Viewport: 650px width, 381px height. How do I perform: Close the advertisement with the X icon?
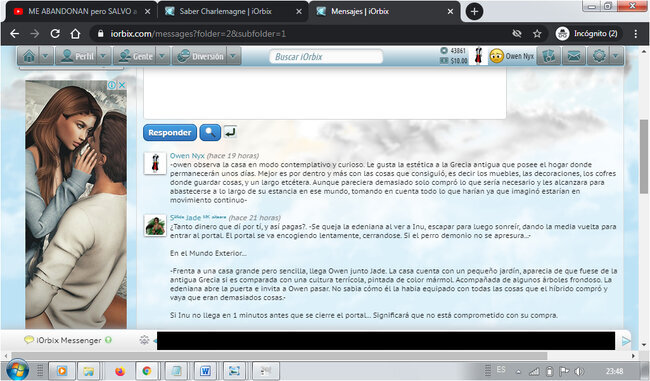tap(122, 85)
